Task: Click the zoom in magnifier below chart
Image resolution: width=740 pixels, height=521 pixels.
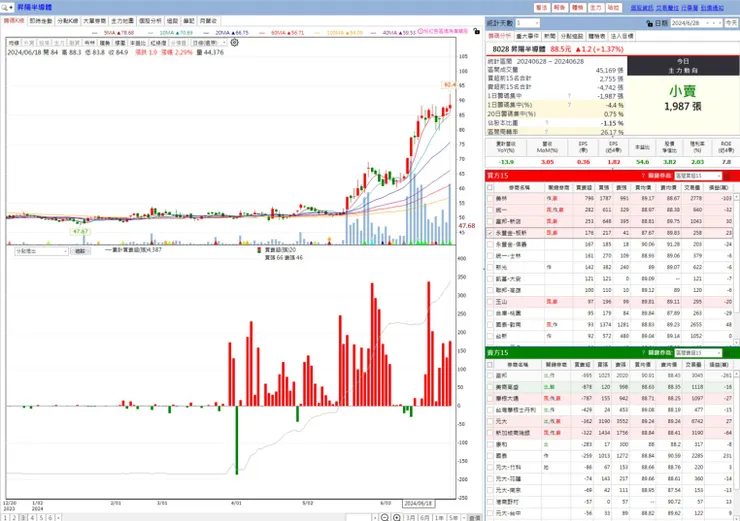Action: click(397, 518)
